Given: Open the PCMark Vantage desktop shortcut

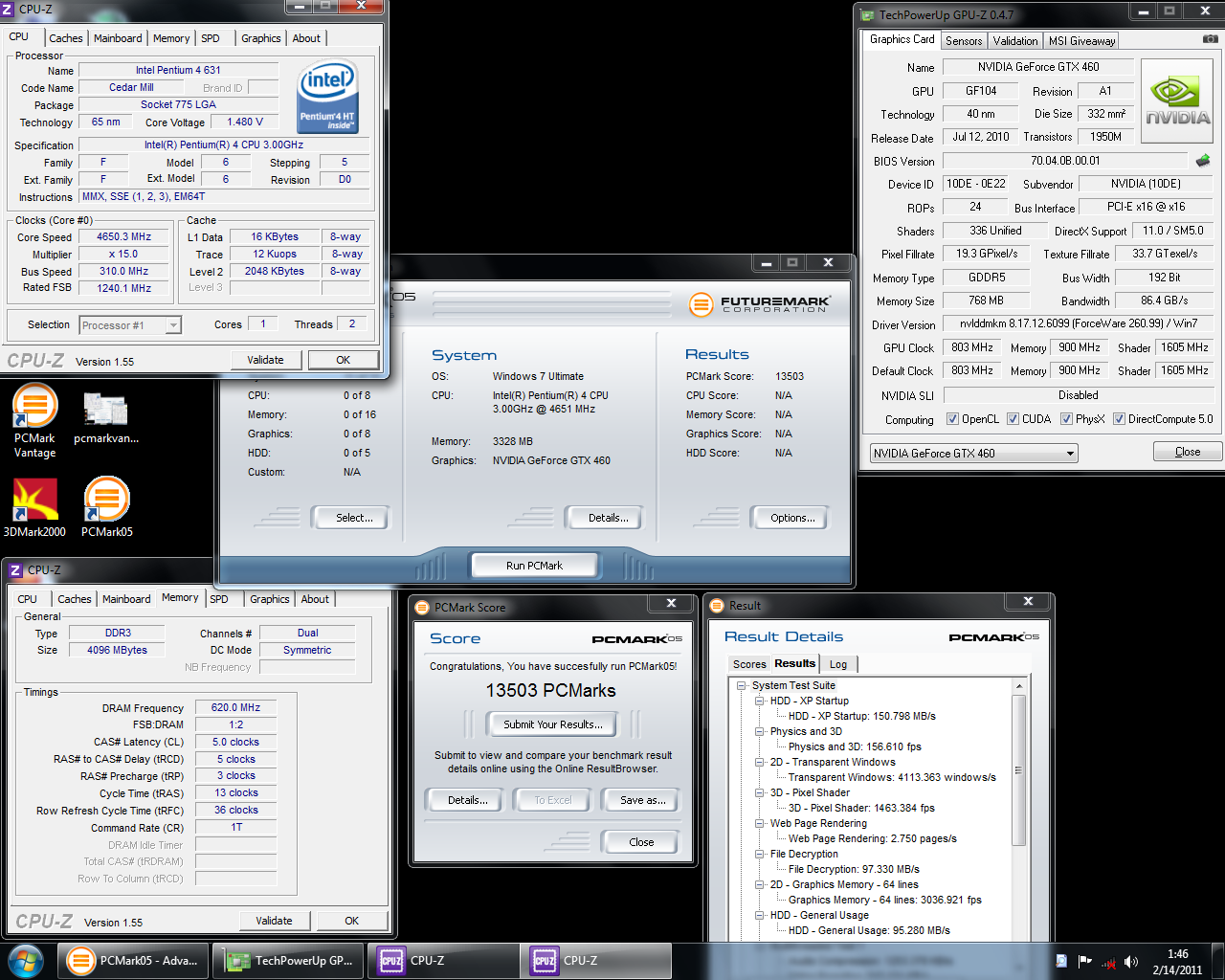Looking at the screenshot, I should click(x=34, y=421).
